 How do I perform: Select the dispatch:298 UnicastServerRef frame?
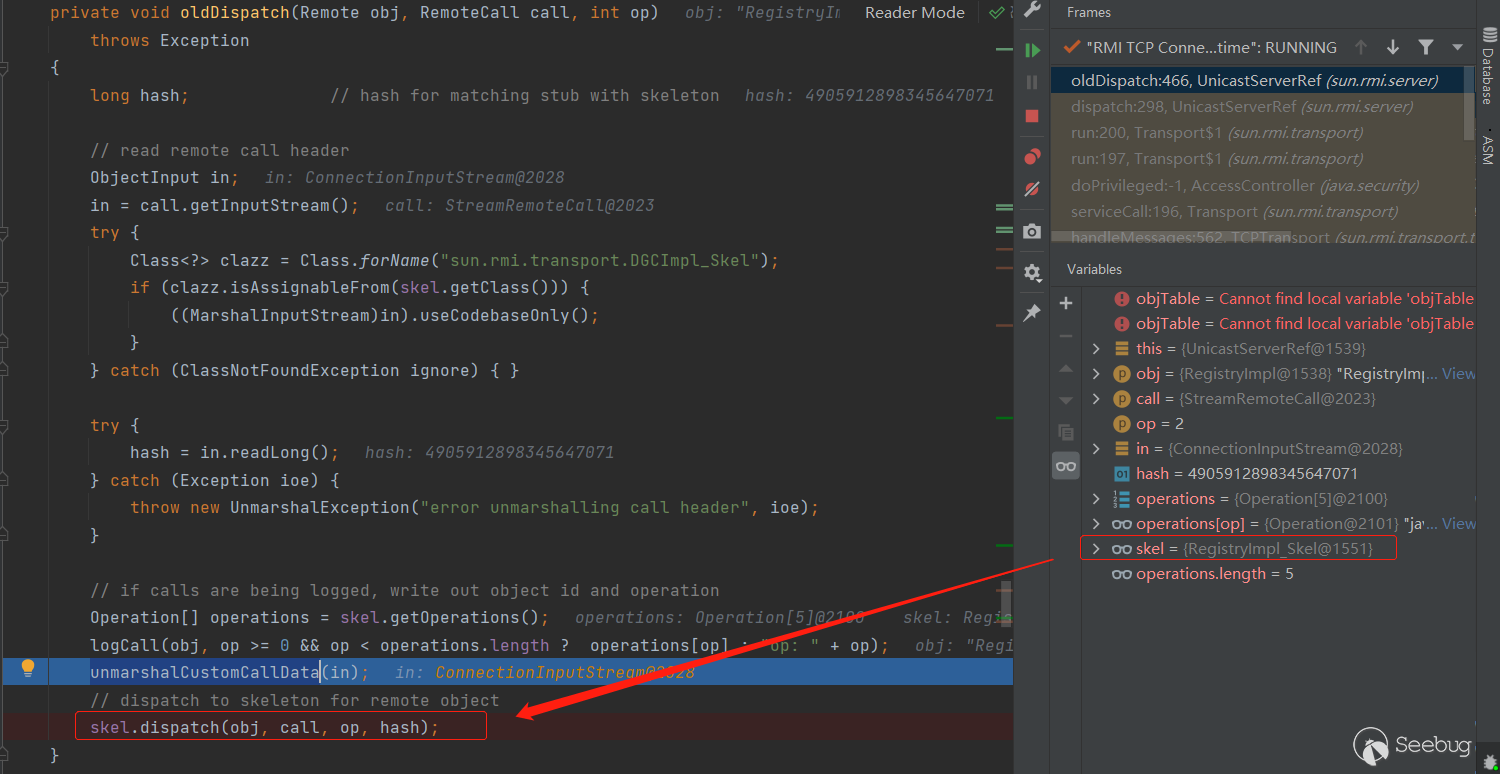1258,106
